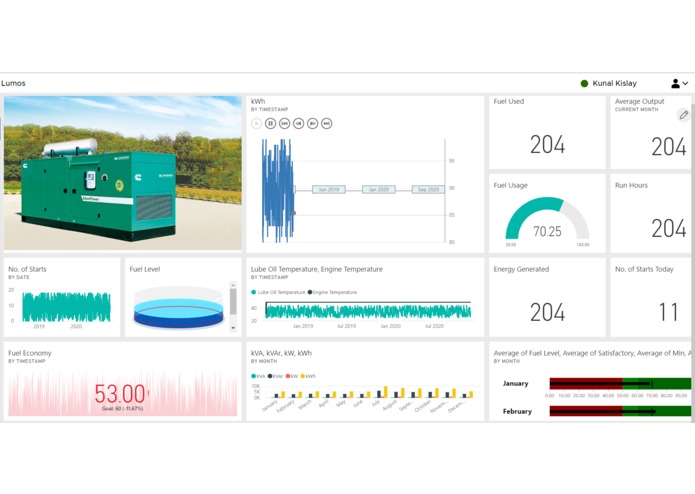This screenshot has height=494, width=695.
Task: Click the Fuel Level cylinder gauge
Action: click(179, 307)
